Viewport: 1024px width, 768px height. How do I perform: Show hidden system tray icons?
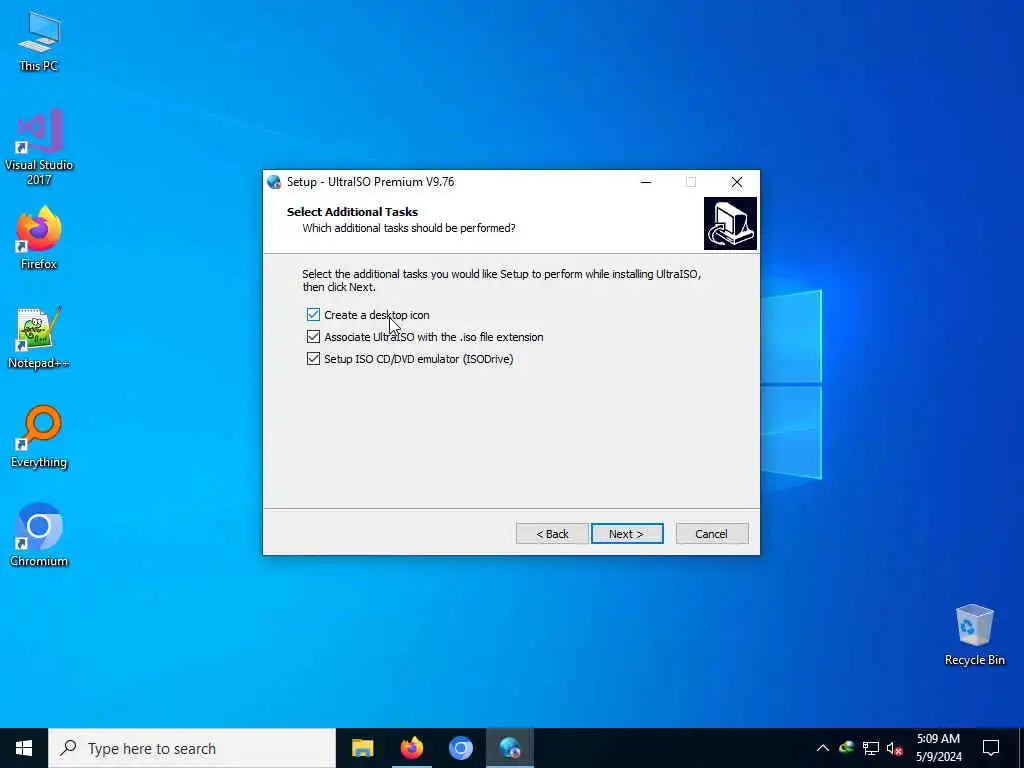click(823, 748)
